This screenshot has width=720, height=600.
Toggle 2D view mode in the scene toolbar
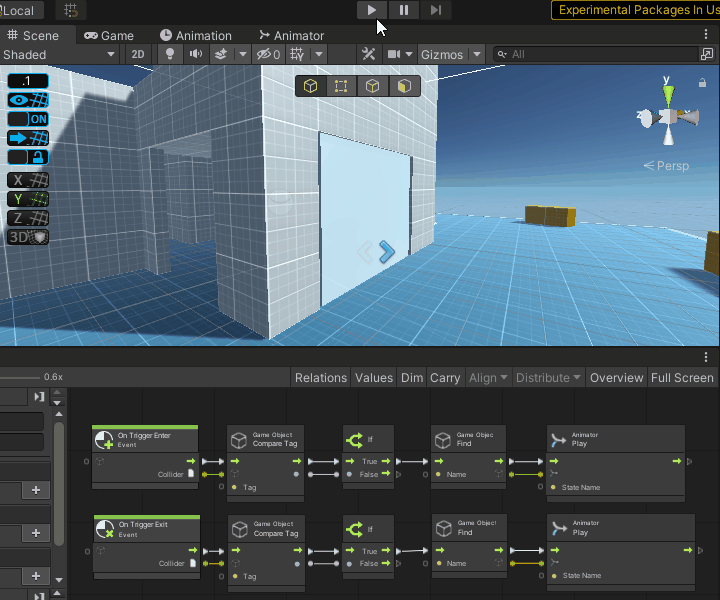[x=138, y=54]
